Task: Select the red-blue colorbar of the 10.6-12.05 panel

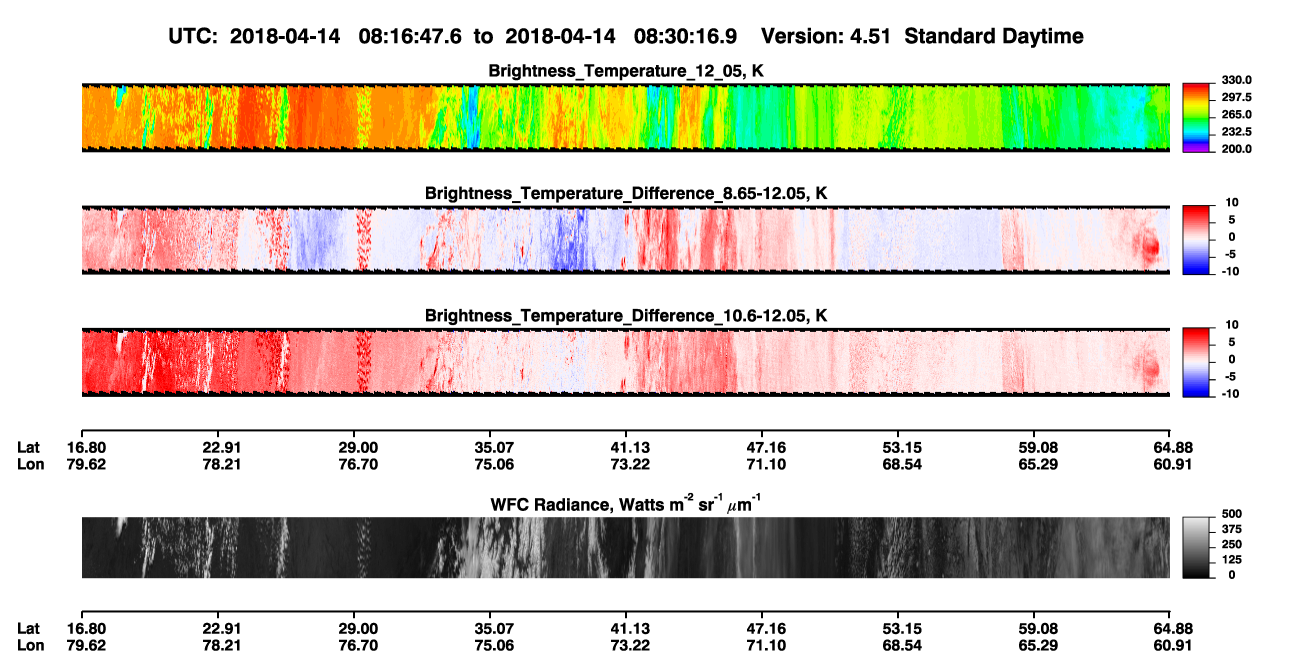Action: click(x=1197, y=362)
